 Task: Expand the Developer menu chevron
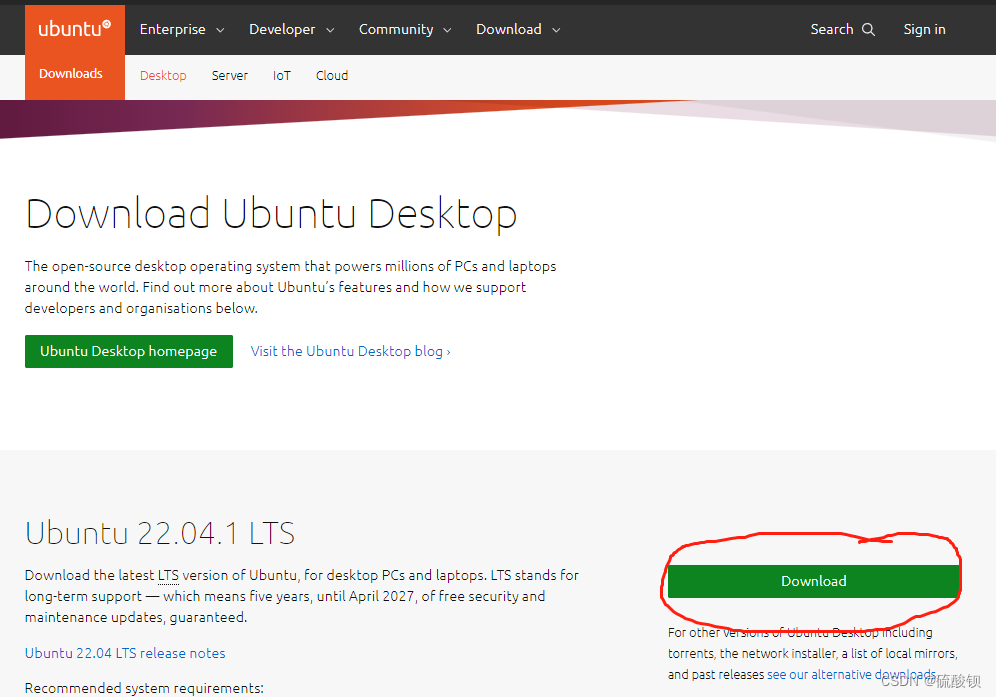click(x=330, y=30)
